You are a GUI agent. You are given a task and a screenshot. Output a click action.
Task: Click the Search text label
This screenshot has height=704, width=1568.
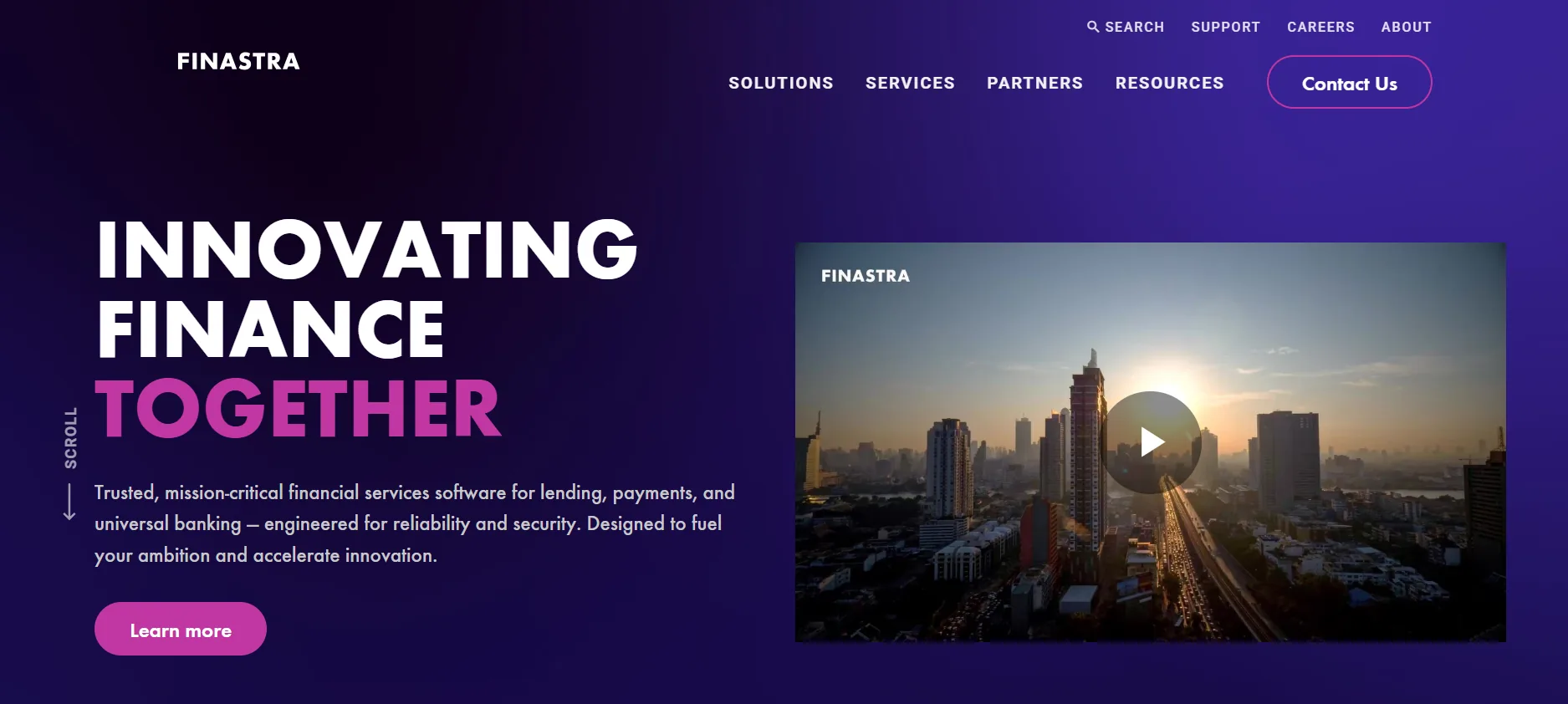(1134, 27)
